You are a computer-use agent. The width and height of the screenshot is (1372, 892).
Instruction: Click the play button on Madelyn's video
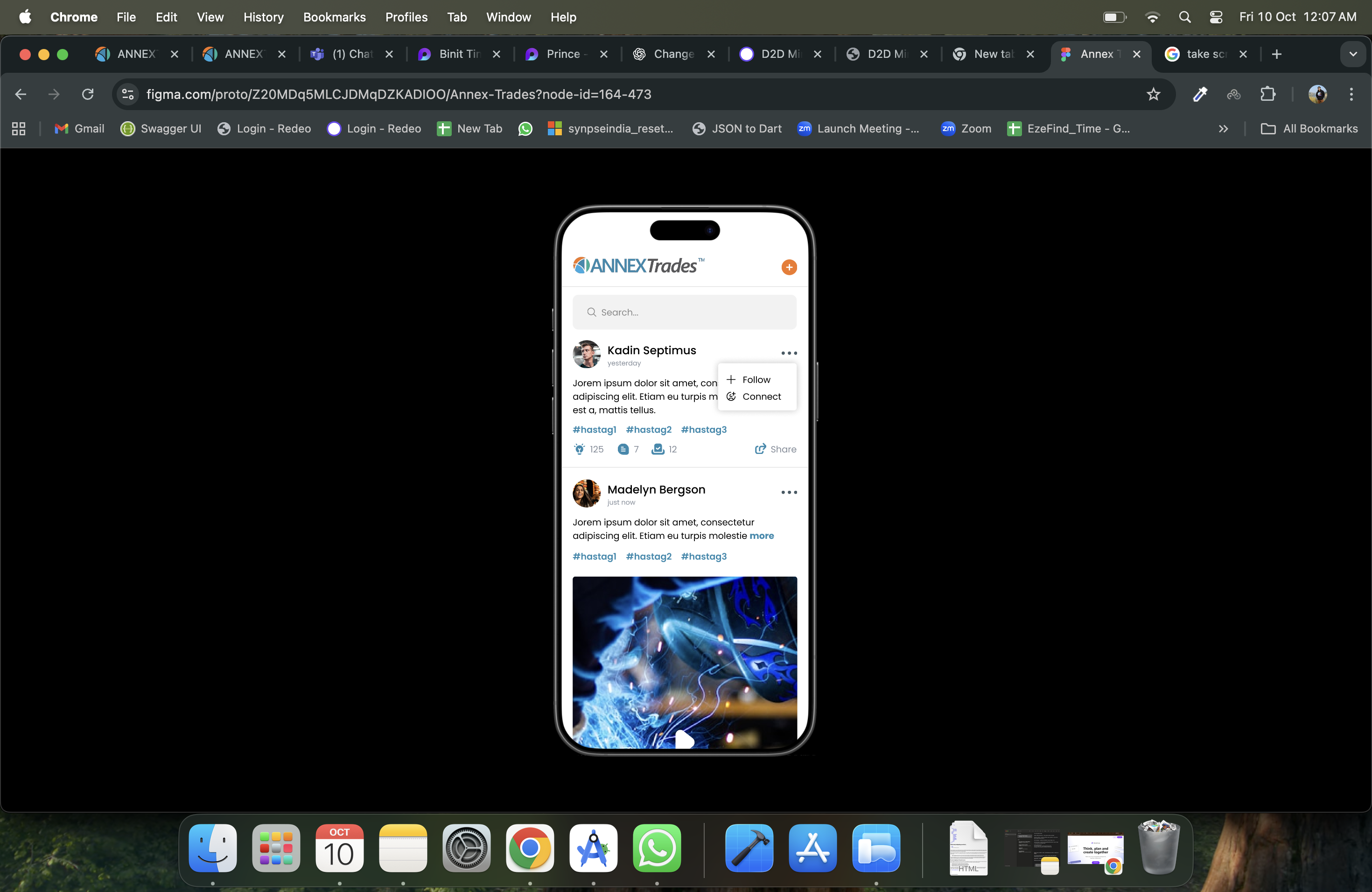click(684, 740)
